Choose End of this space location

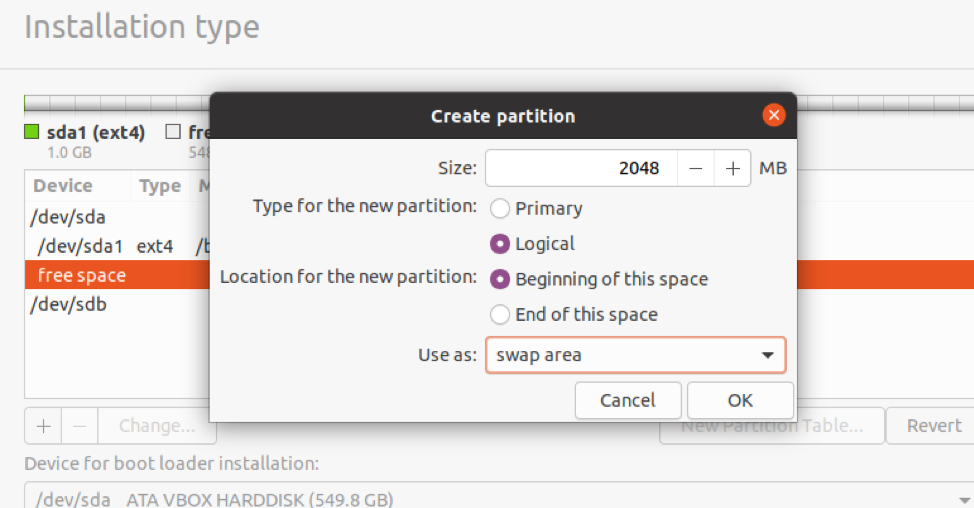pyautogui.click(x=500, y=314)
